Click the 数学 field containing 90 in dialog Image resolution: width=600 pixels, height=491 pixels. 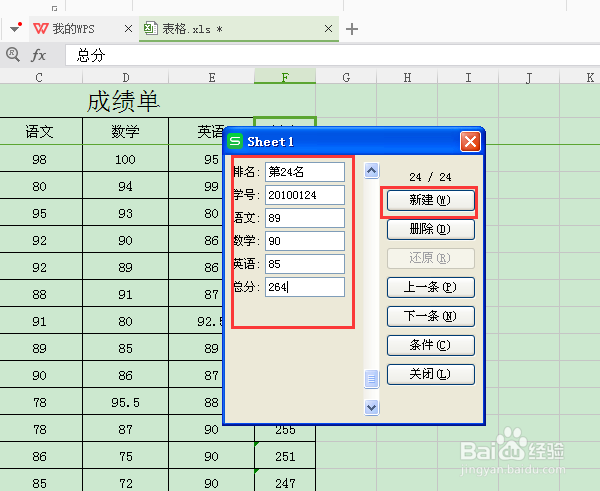pyautogui.click(x=305, y=241)
